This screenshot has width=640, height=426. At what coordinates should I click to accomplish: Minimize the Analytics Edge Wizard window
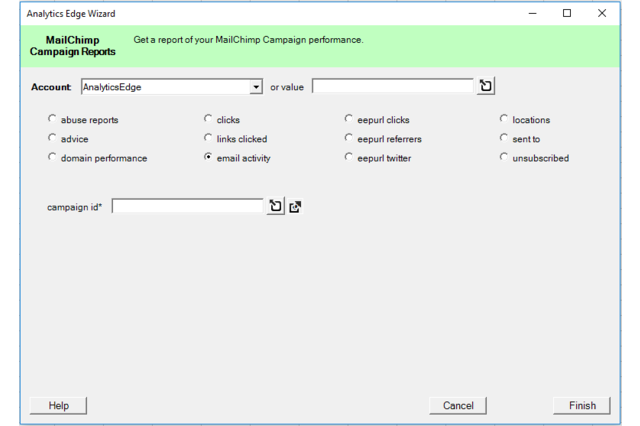click(x=533, y=13)
